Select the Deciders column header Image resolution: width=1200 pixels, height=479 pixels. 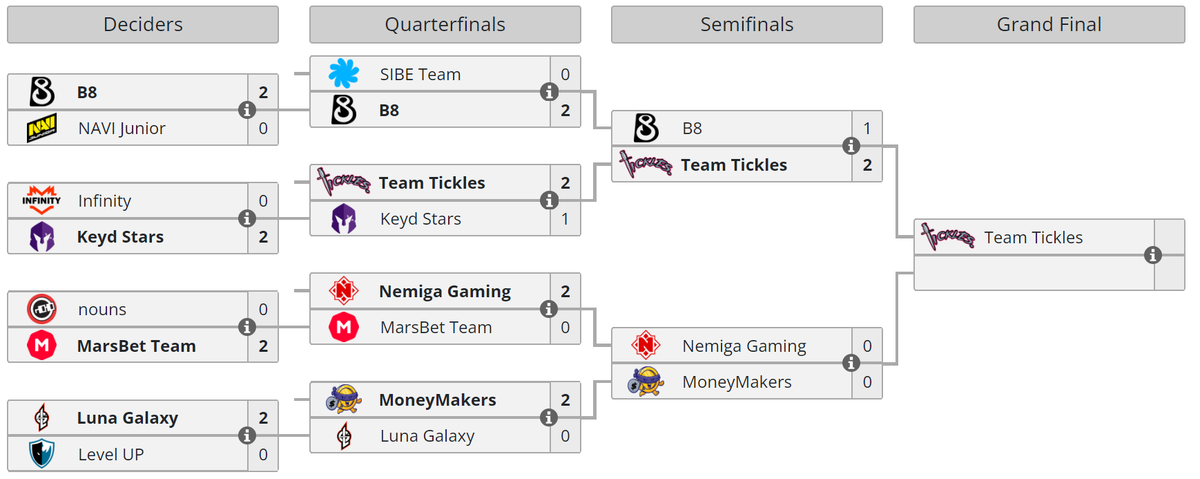[x=143, y=25]
